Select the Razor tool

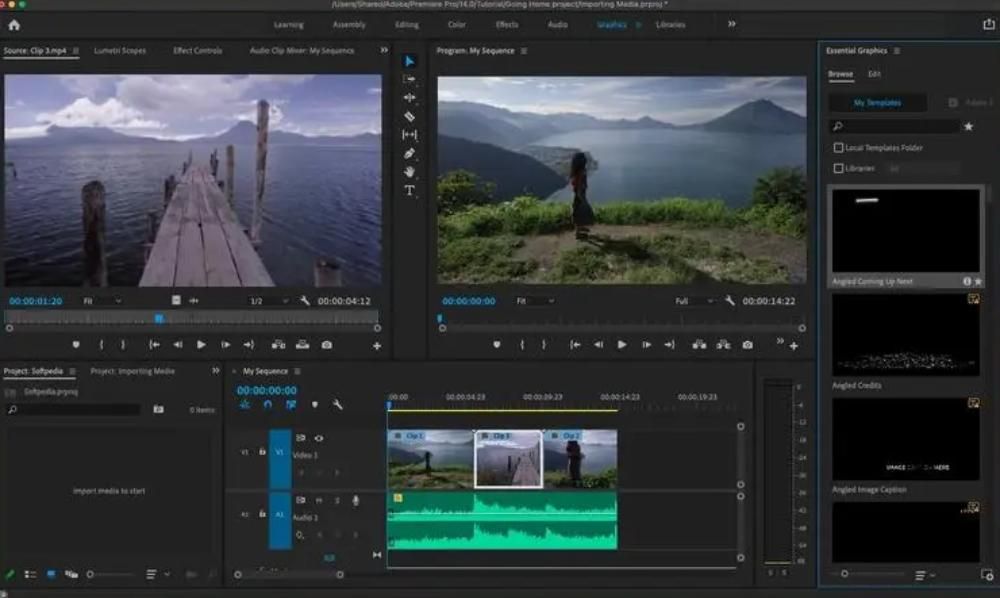click(409, 117)
